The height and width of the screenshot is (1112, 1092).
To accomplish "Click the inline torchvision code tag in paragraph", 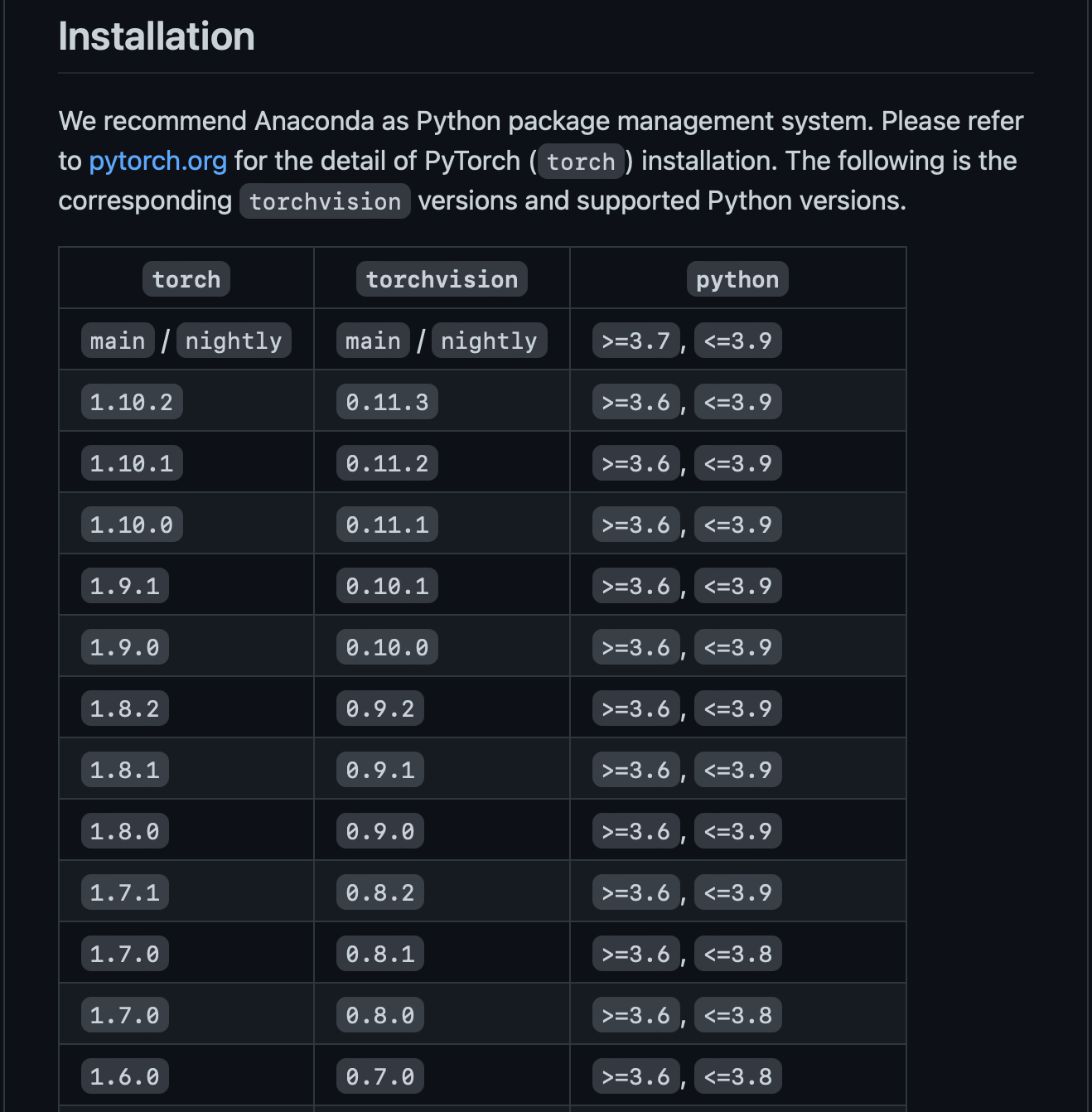I will 325,201.
